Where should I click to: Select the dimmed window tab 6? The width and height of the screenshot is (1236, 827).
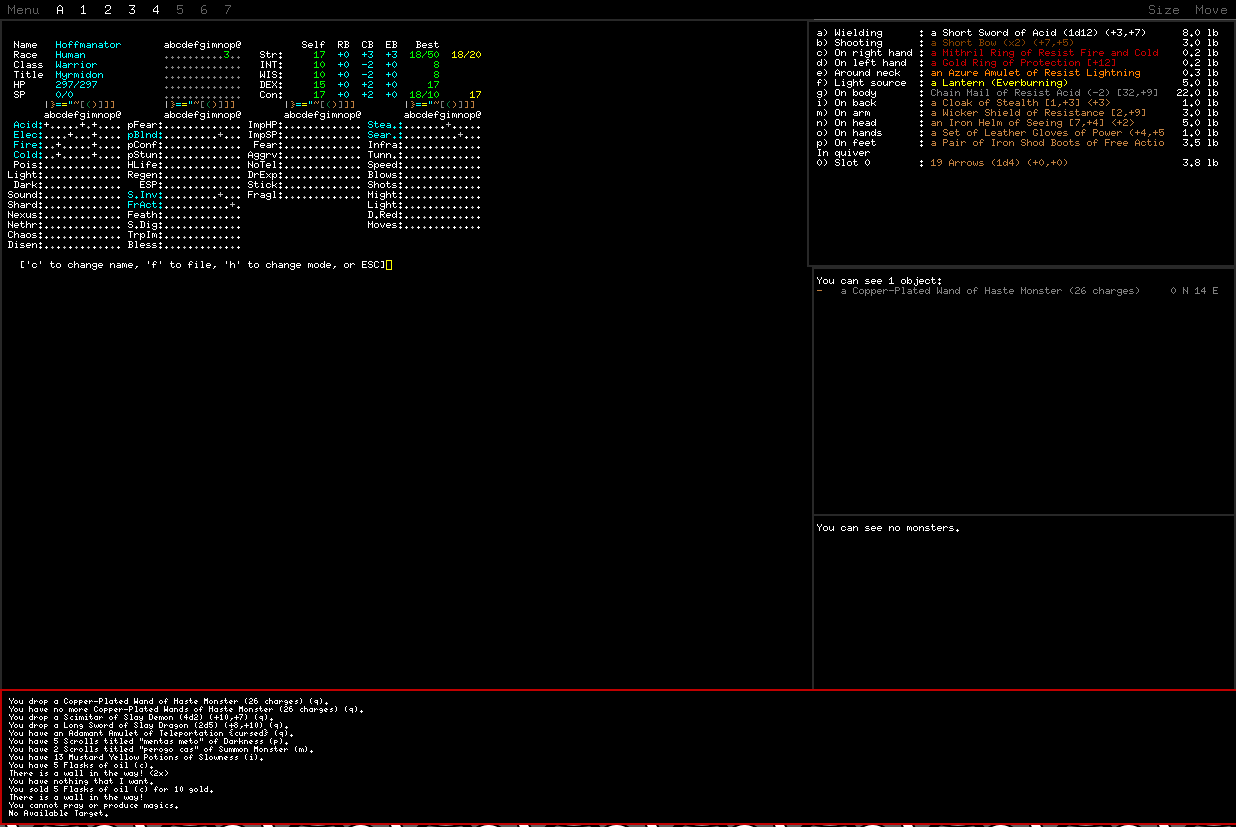click(204, 10)
